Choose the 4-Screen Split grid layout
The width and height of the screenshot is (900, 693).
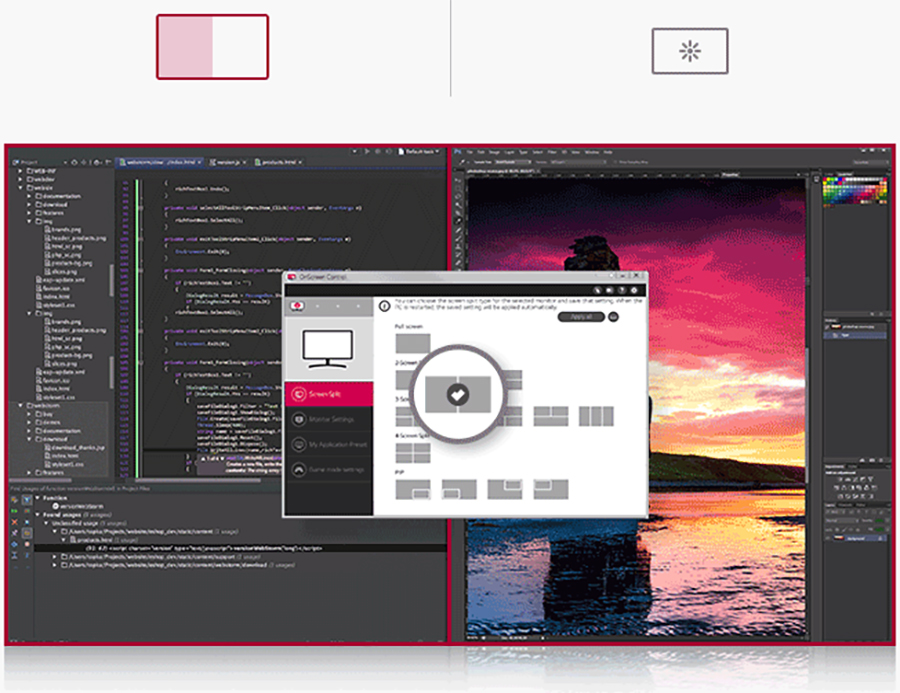413,453
